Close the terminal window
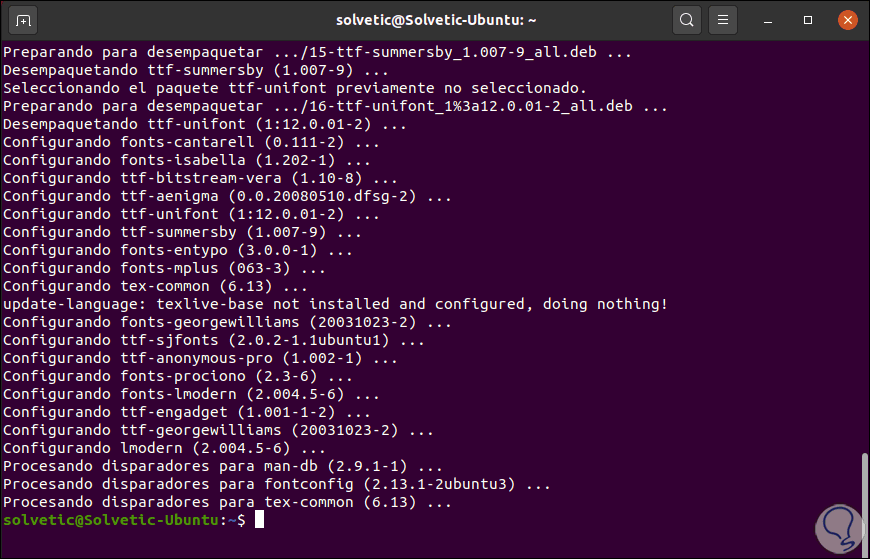Image resolution: width=870 pixels, height=559 pixels. 845,19
